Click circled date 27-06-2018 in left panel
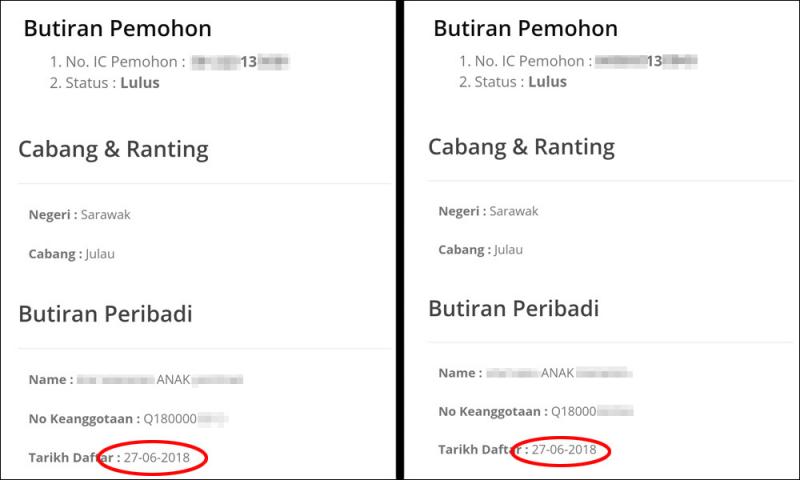Viewport: 800px width, 480px height. 156,458
